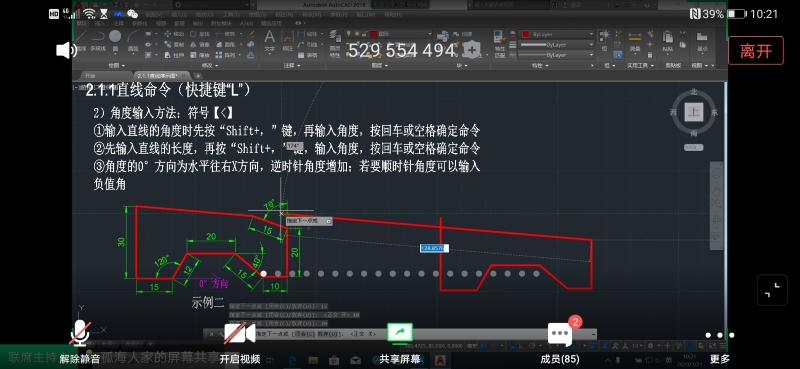Toggle screen sharing with 共享屏幕
This screenshot has height=369, width=800.
[x=400, y=343]
